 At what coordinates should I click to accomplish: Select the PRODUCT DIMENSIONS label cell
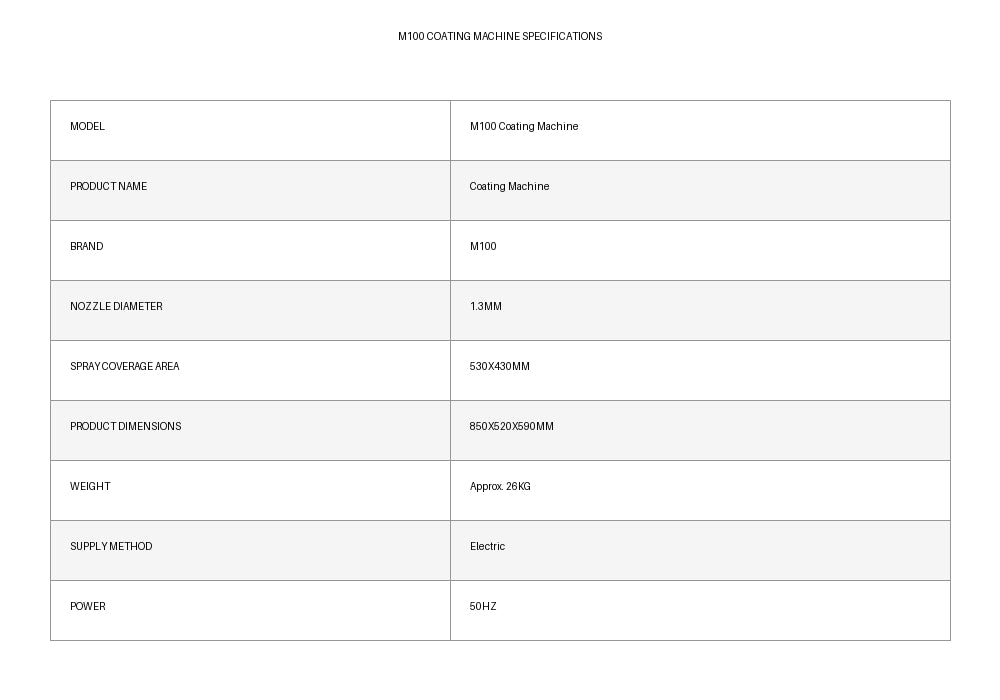coord(250,430)
